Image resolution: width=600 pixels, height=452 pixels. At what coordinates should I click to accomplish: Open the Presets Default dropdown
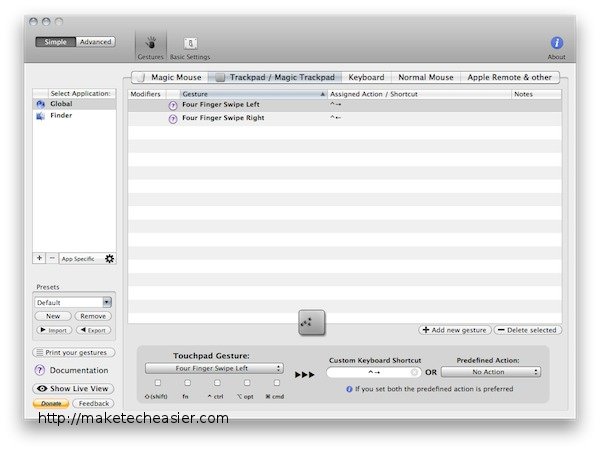point(73,302)
